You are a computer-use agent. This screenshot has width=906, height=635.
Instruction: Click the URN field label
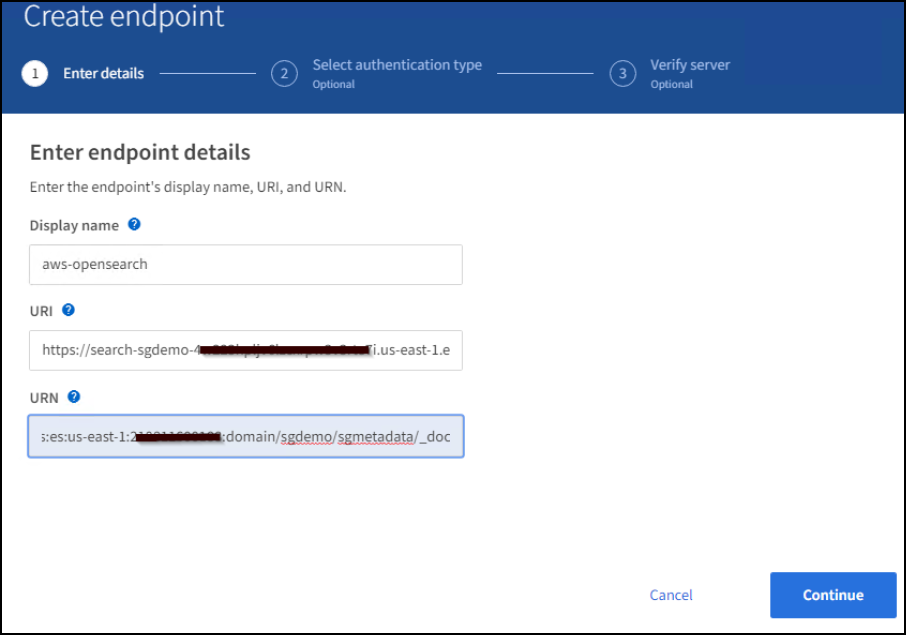[43, 398]
